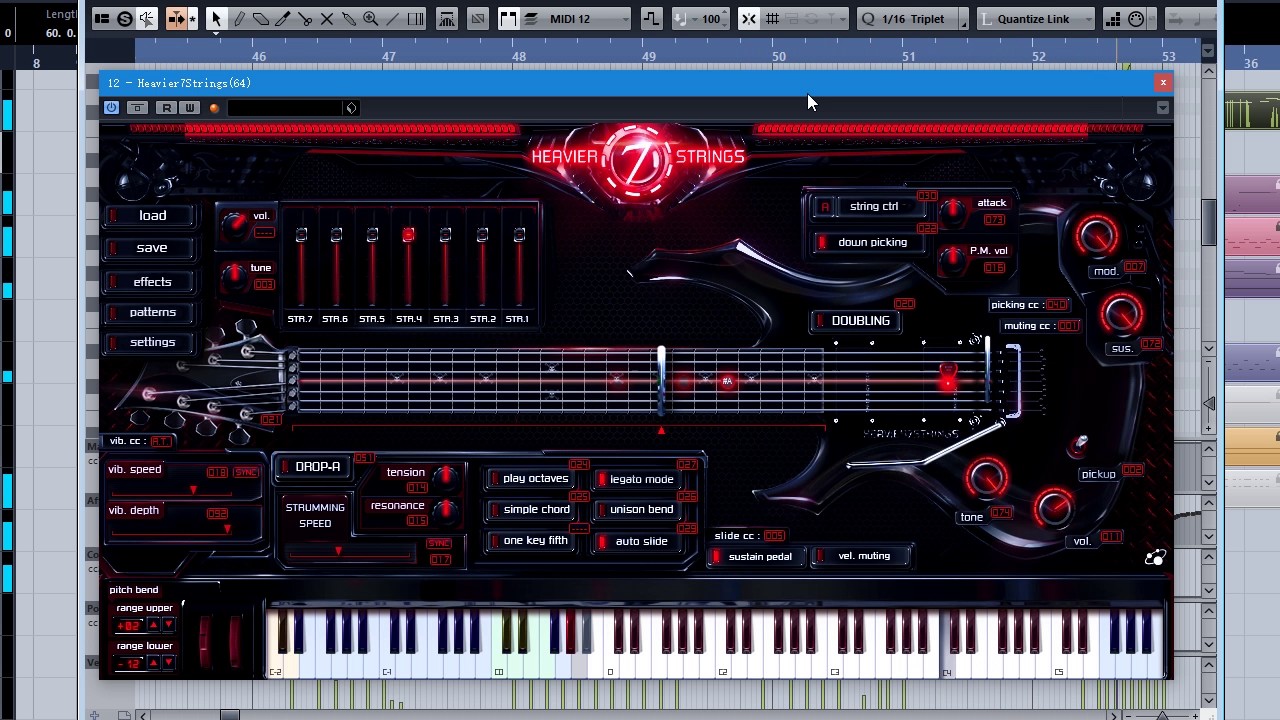Screen dimensions: 1280x720
Task: Open Quantize Link length dropdown
Action: click(x=1034, y=18)
